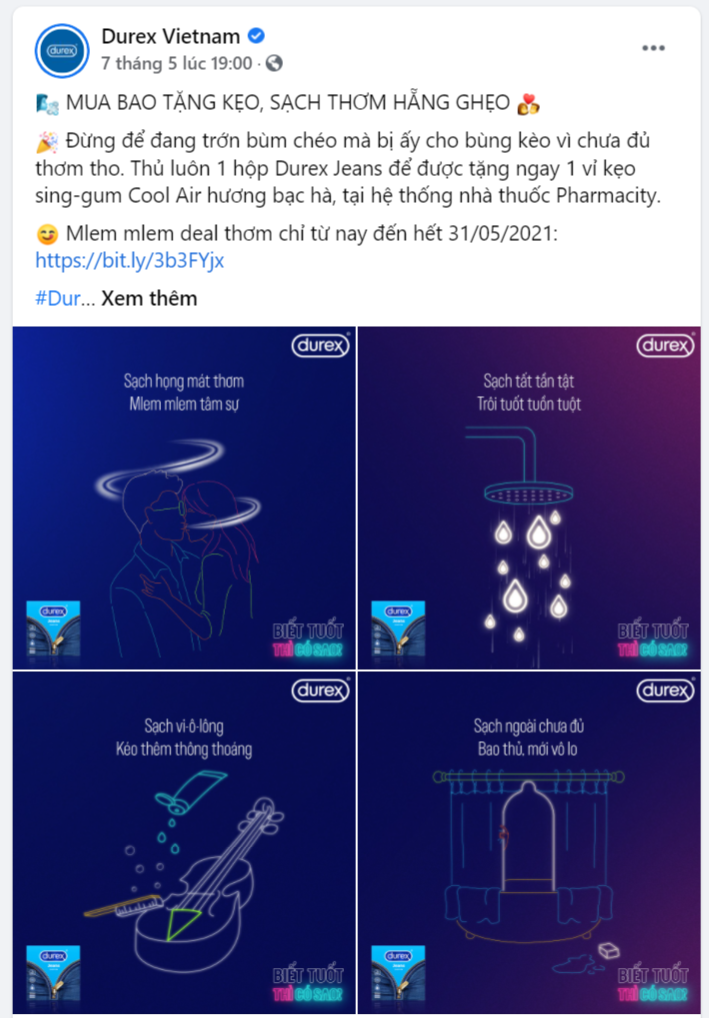Open the violin image
The width and height of the screenshot is (709, 1018).
tap(184, 843)
